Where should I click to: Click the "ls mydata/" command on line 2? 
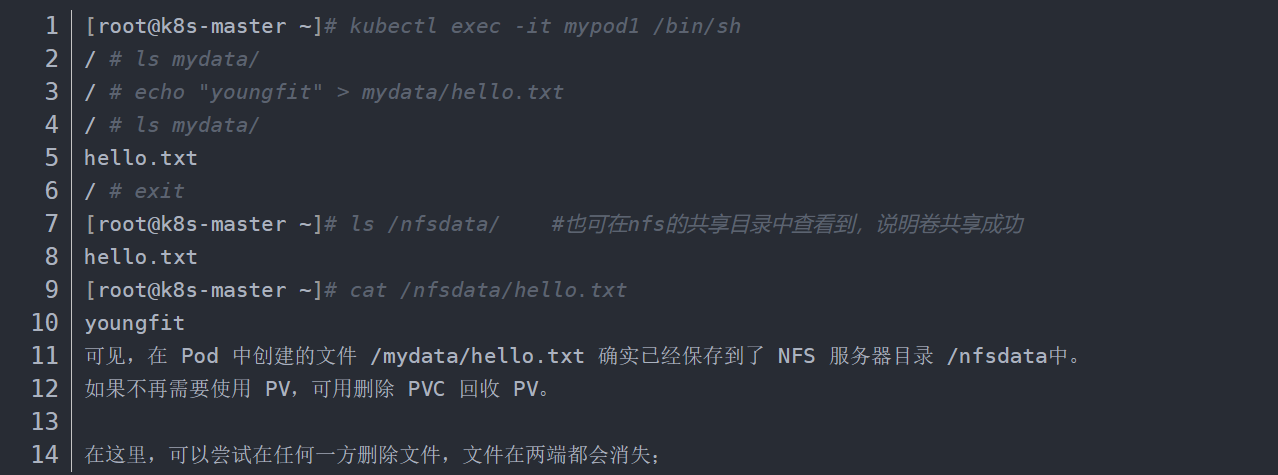pos(197,59)
